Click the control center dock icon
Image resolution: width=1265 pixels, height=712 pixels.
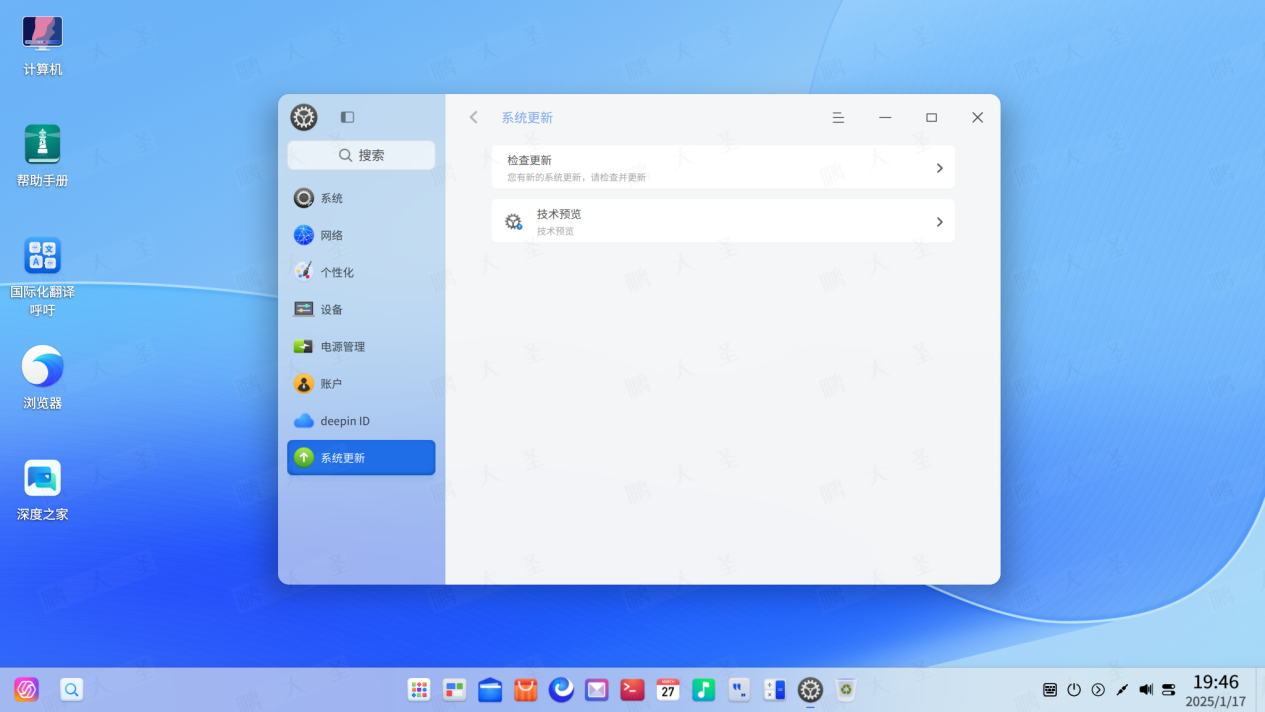click(810, 689)
